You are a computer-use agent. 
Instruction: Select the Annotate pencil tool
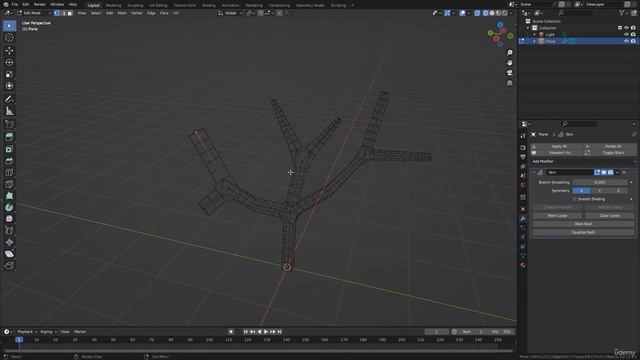(x=9, y=99)
